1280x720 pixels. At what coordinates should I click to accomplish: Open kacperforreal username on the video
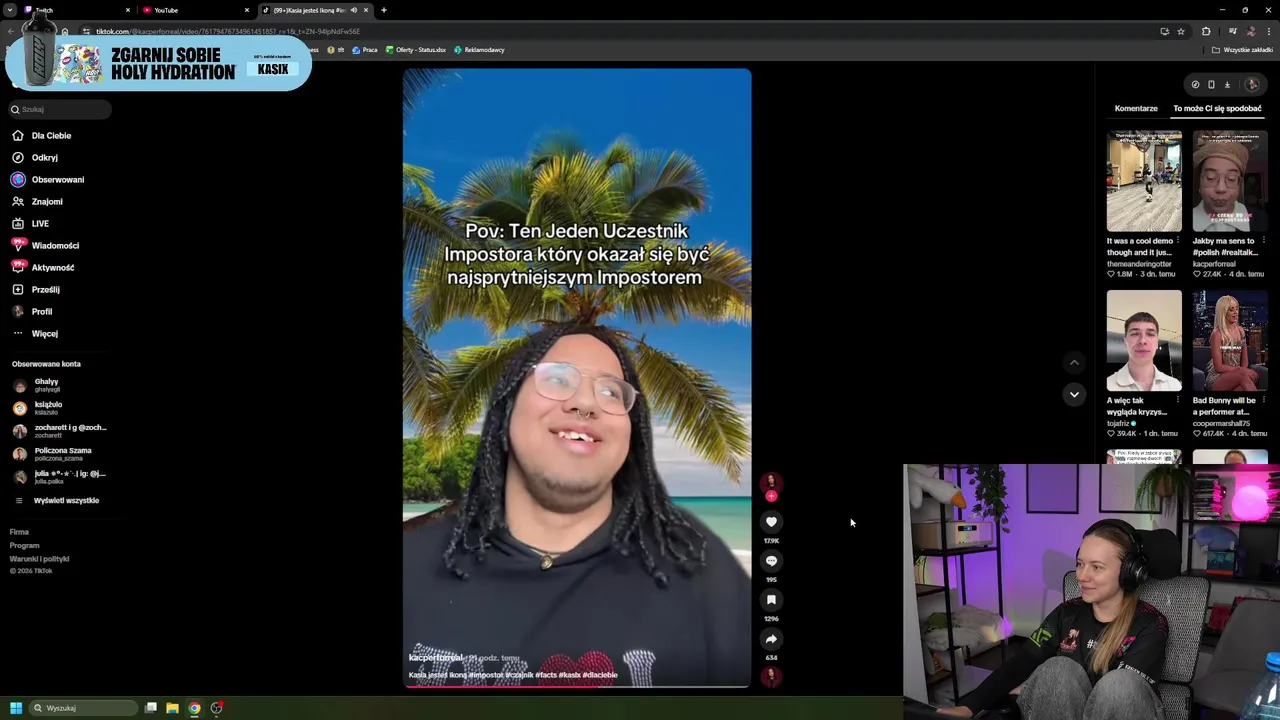(435, 658)
